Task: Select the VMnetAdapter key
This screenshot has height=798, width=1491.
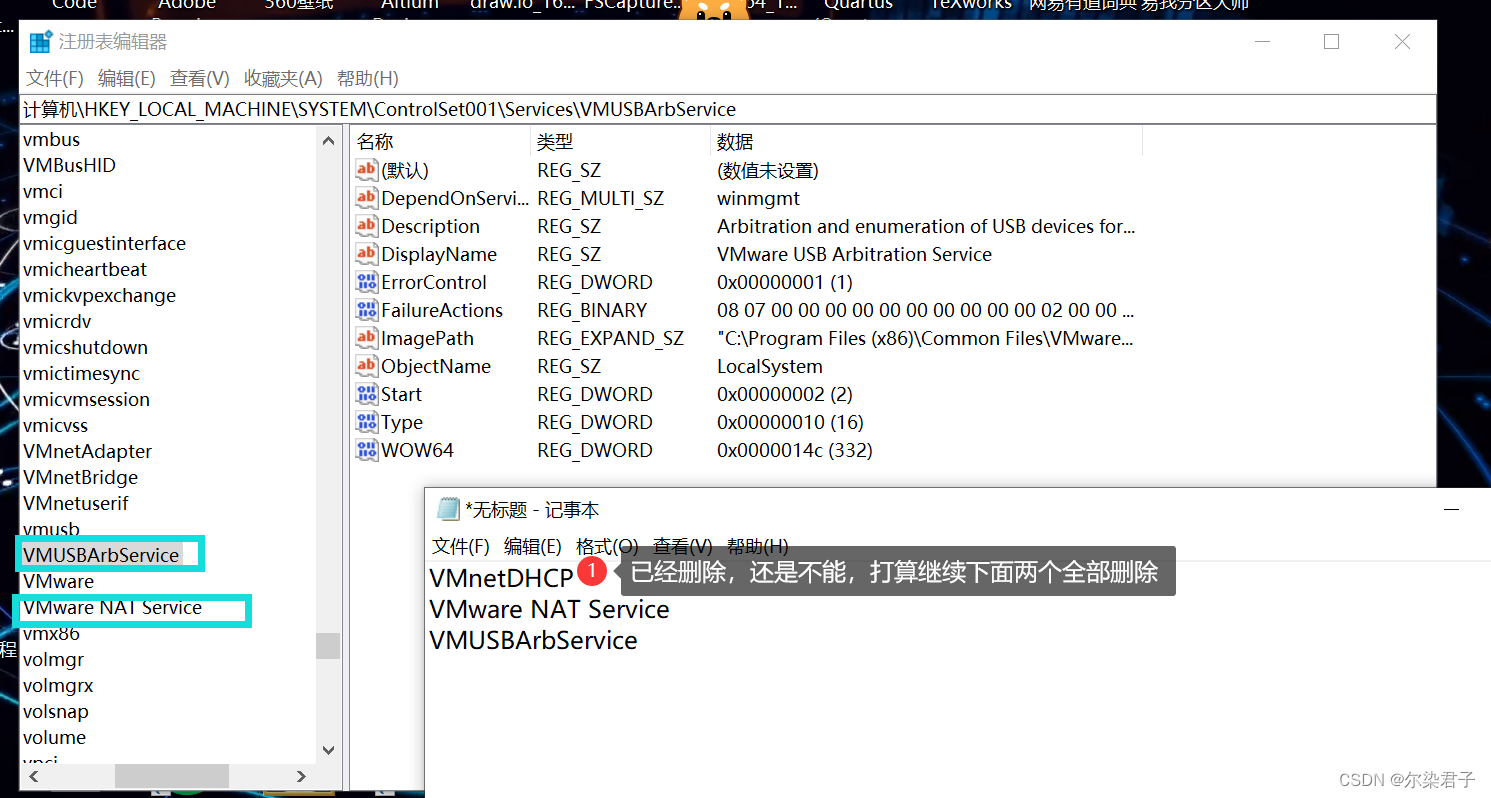Action: tap(87, 451)
